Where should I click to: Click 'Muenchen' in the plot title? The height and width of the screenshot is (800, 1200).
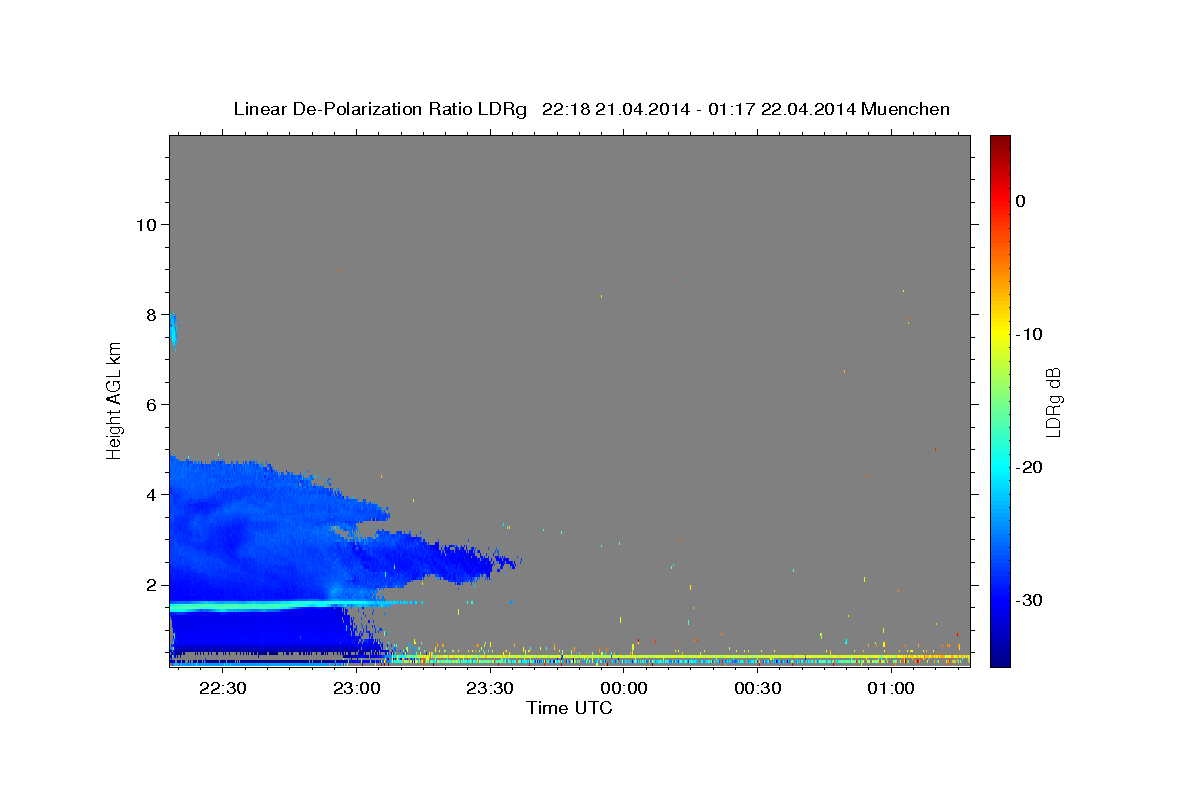click(907, 109)
